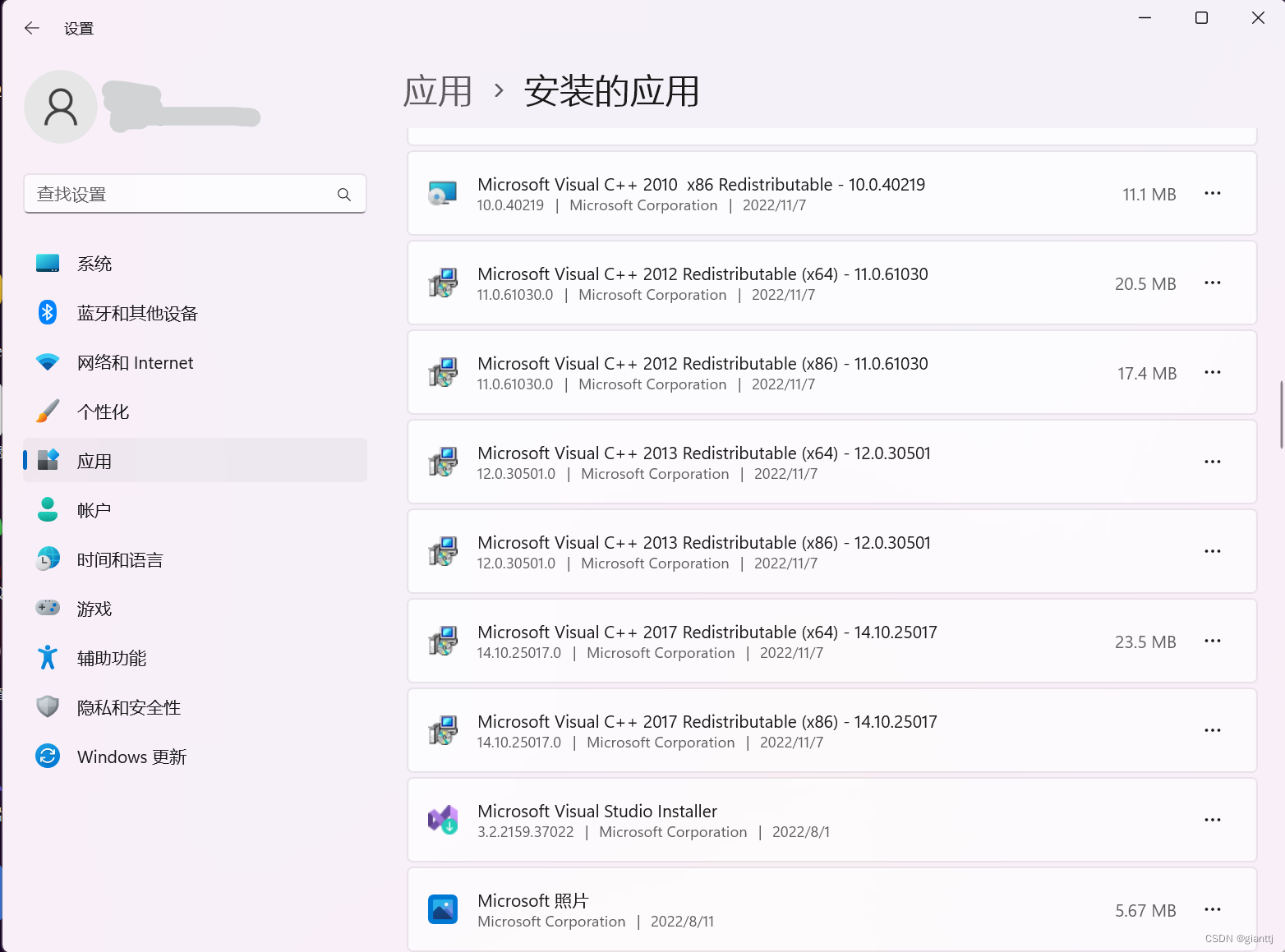The width and height of the screenshot is (1285, 952).
Task: Open options menu for Visual C++ 2010 x86
Action: (x=1212, y=193)
